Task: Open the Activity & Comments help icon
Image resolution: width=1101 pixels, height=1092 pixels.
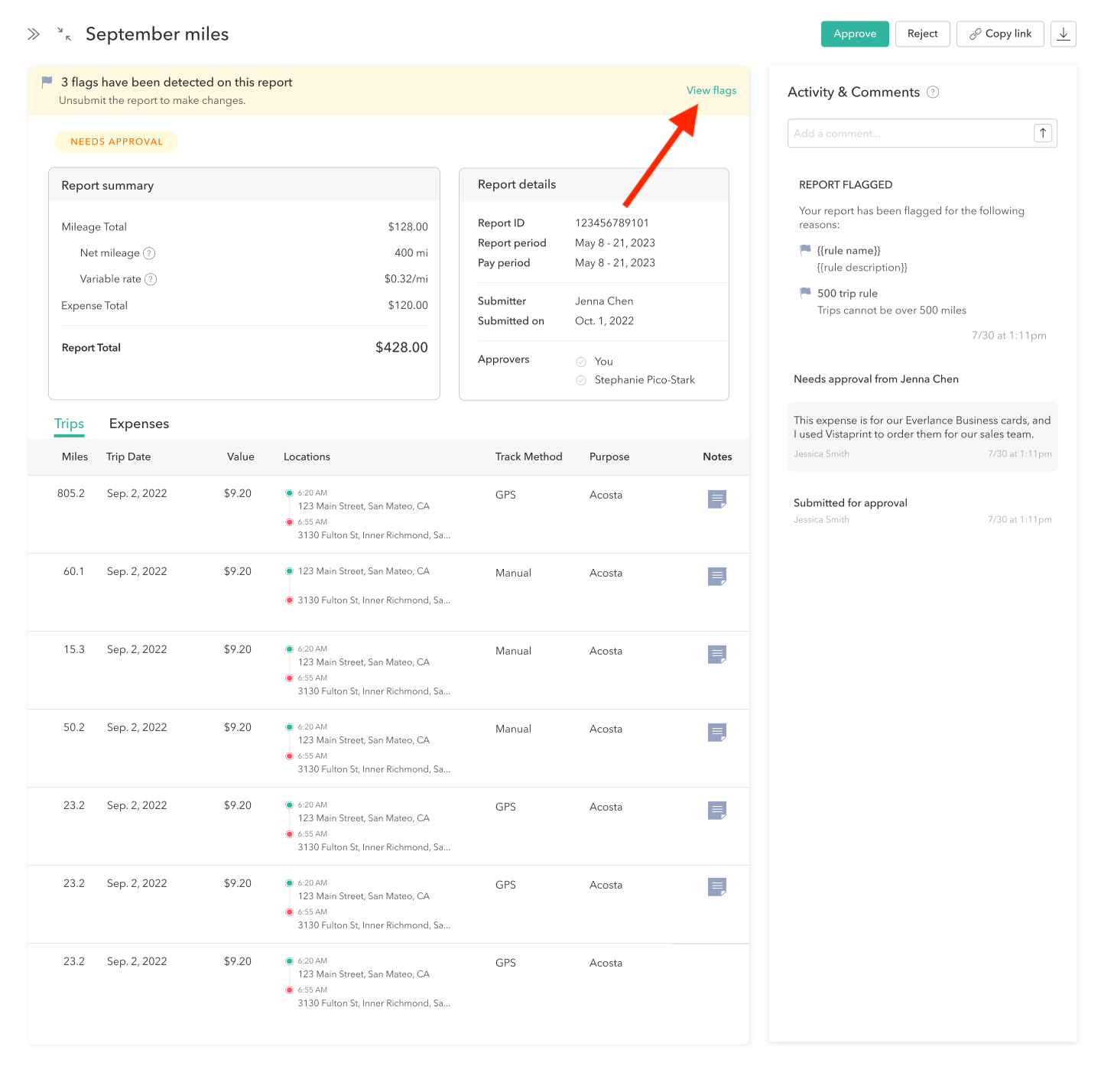Action: pos(933,93)
